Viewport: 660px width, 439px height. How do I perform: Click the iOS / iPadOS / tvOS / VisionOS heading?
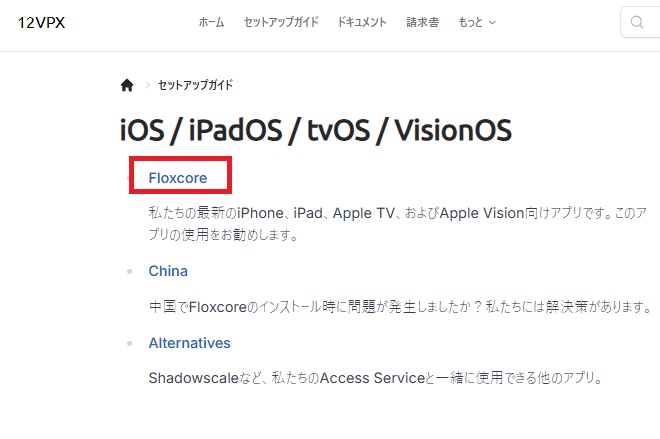pos(315,130)
